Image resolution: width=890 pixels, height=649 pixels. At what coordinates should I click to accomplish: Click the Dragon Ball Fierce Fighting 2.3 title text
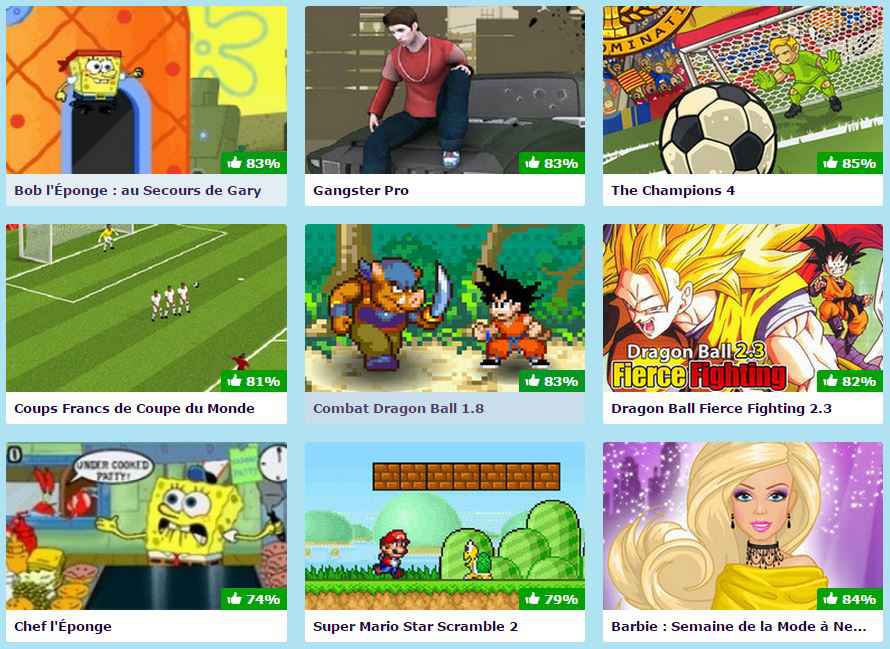point(721,409)
